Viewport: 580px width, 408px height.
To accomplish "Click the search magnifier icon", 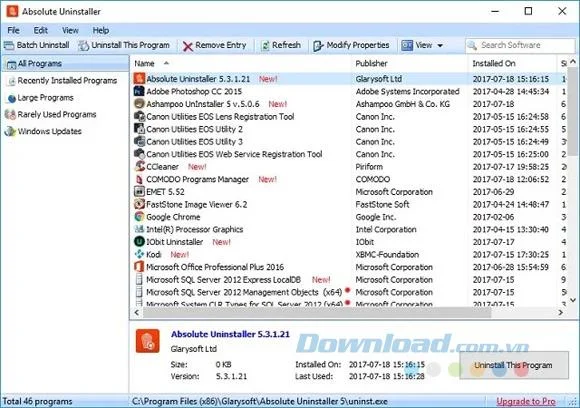I will (472, 45).
